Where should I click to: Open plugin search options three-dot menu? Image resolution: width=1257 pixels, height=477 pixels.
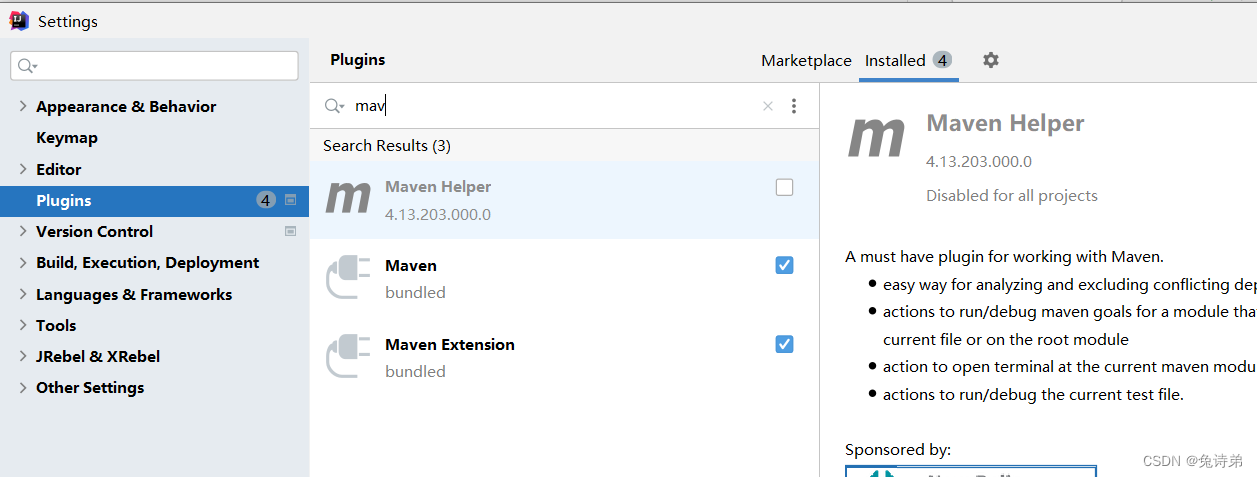794,106
